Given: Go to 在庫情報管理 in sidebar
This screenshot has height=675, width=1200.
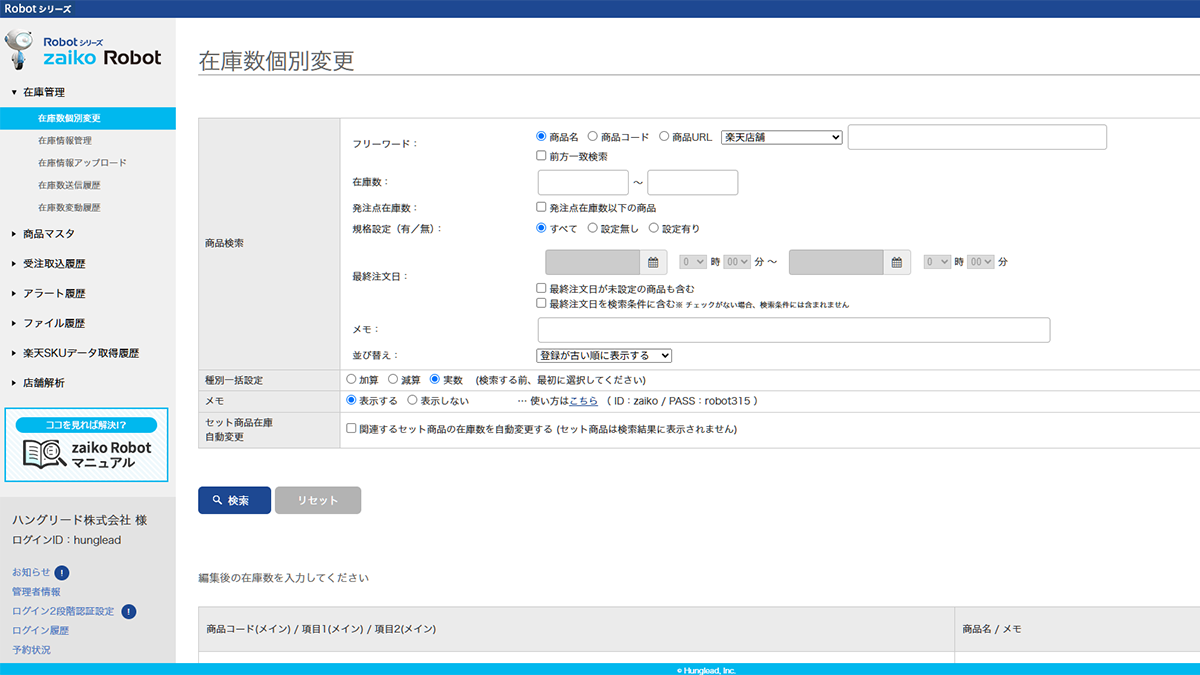Looking at the screenshot, I should 65,140.
